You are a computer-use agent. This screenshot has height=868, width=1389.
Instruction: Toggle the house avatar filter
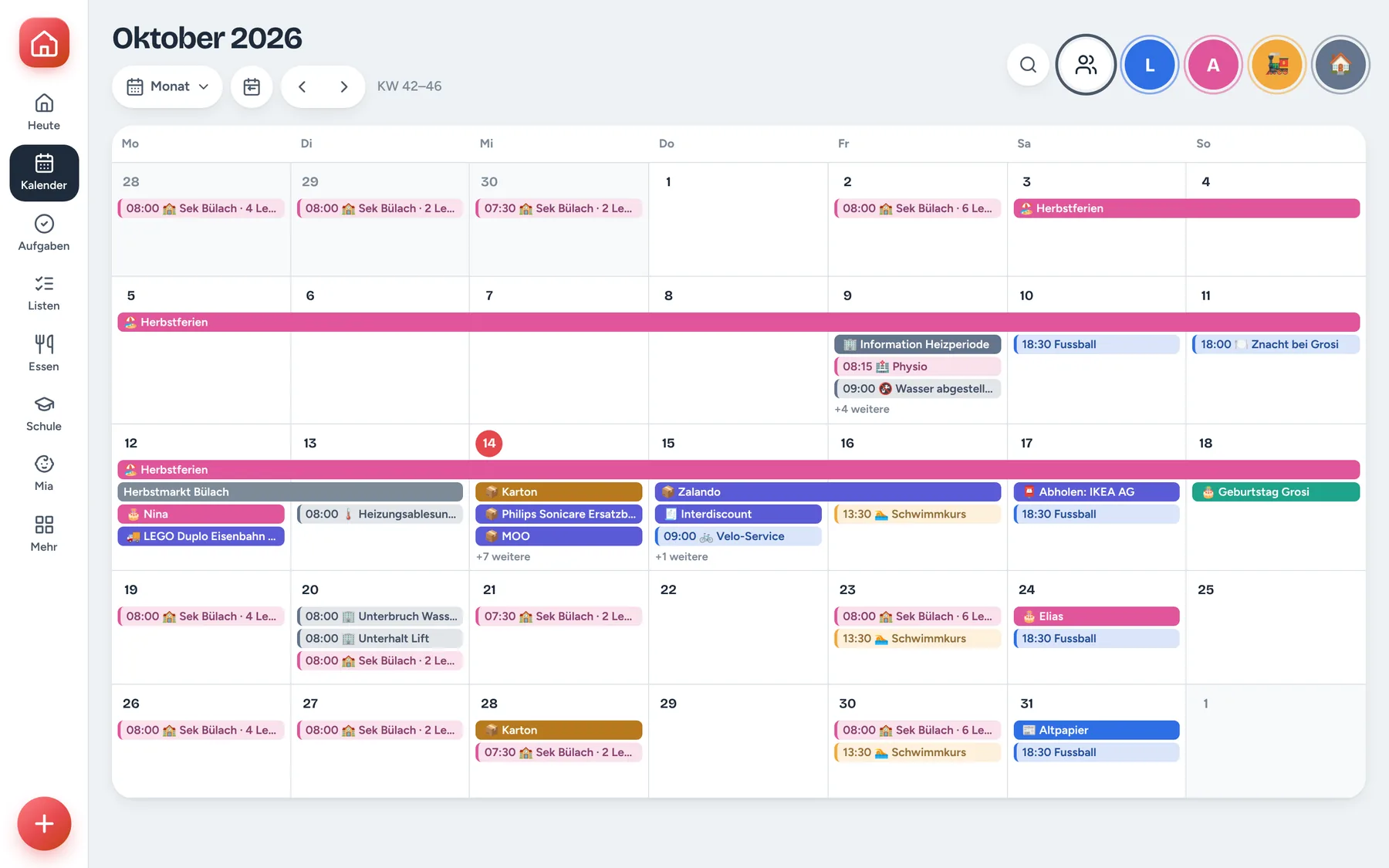[x=1340, y=65]
